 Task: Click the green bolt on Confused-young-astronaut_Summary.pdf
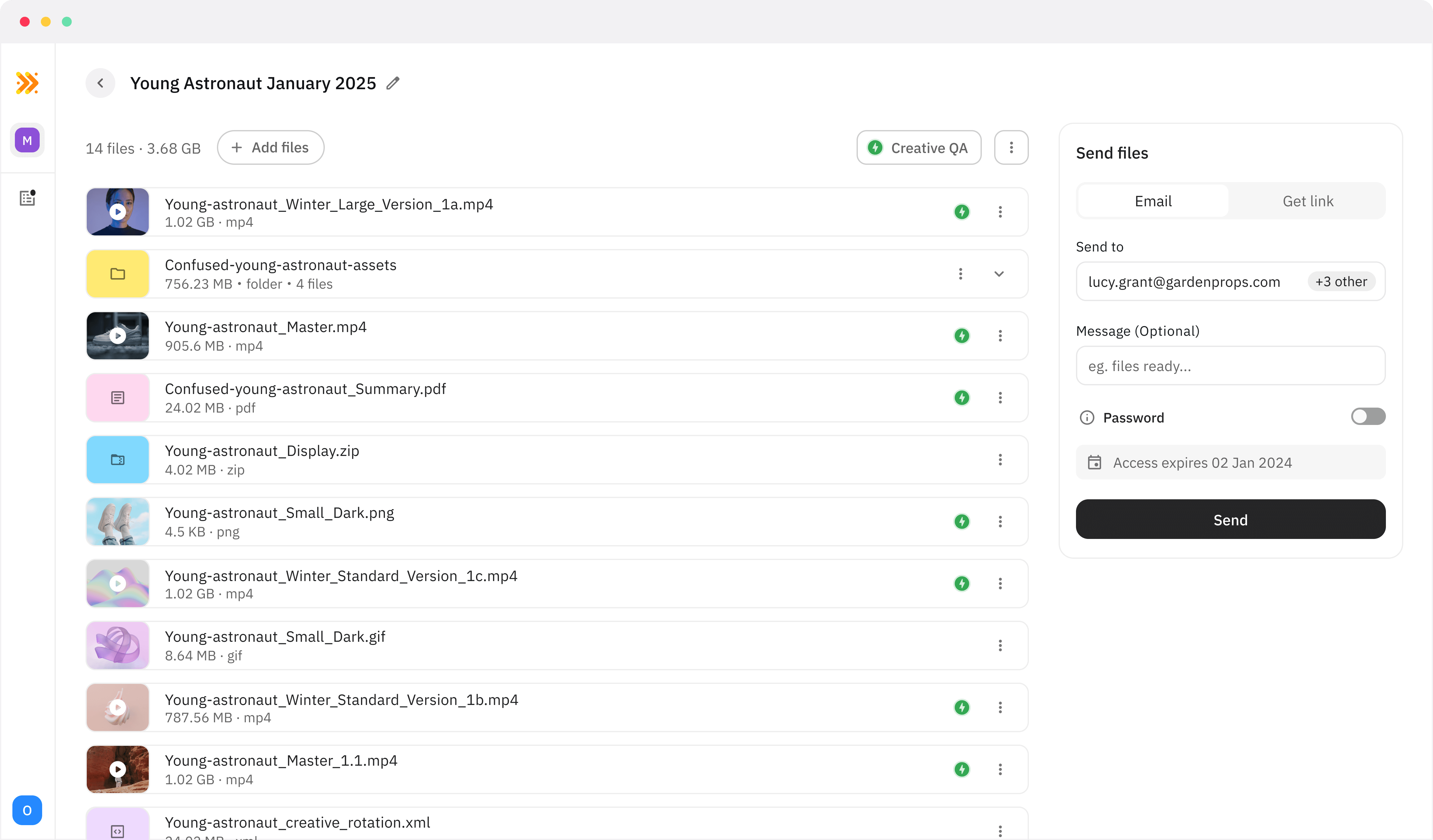pyautogui.click(x=962, y=398)
